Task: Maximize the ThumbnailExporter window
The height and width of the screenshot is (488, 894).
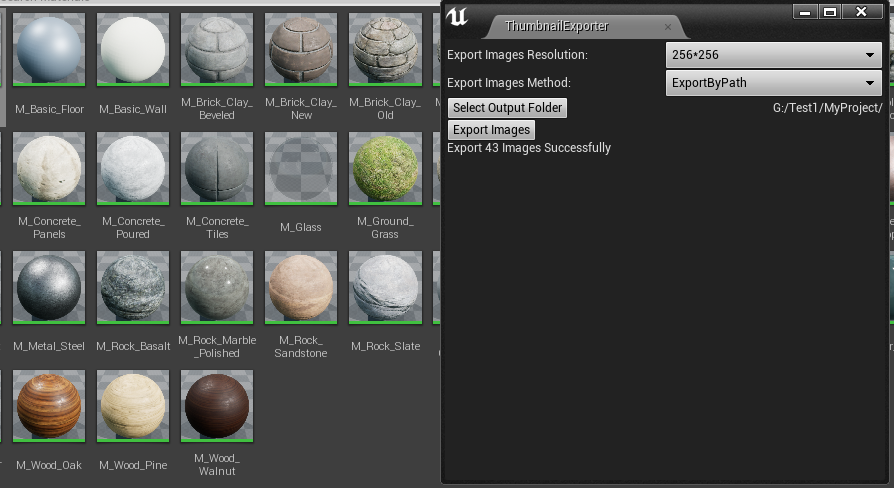Action: click(830, 11)
